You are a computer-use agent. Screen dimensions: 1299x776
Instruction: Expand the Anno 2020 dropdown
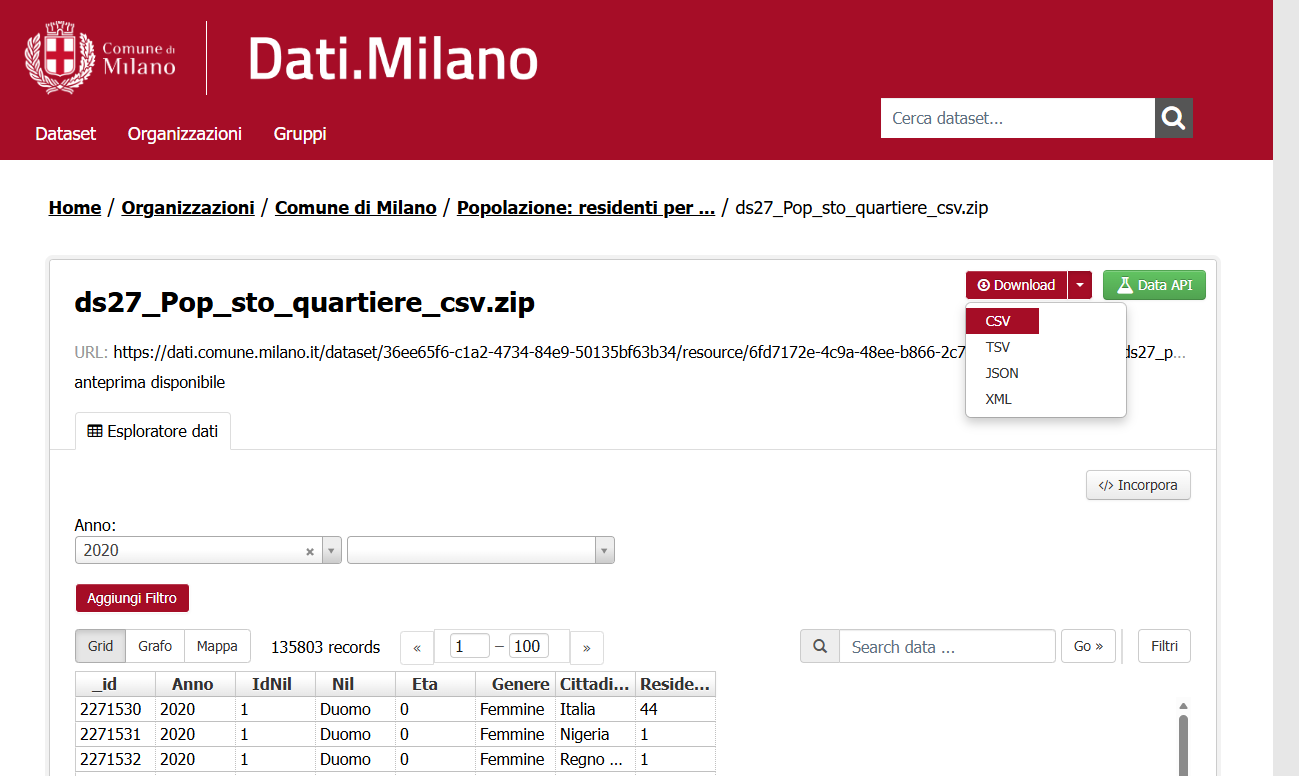332,551
